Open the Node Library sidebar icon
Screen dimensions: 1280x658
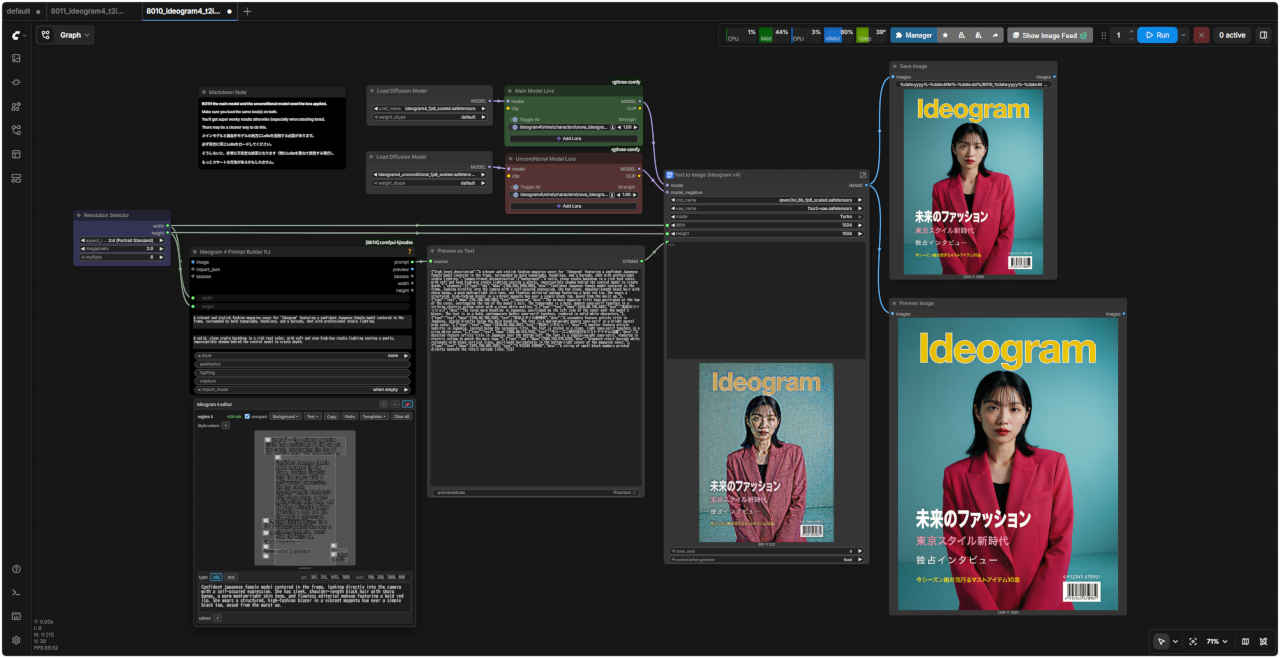click(16, 82)
